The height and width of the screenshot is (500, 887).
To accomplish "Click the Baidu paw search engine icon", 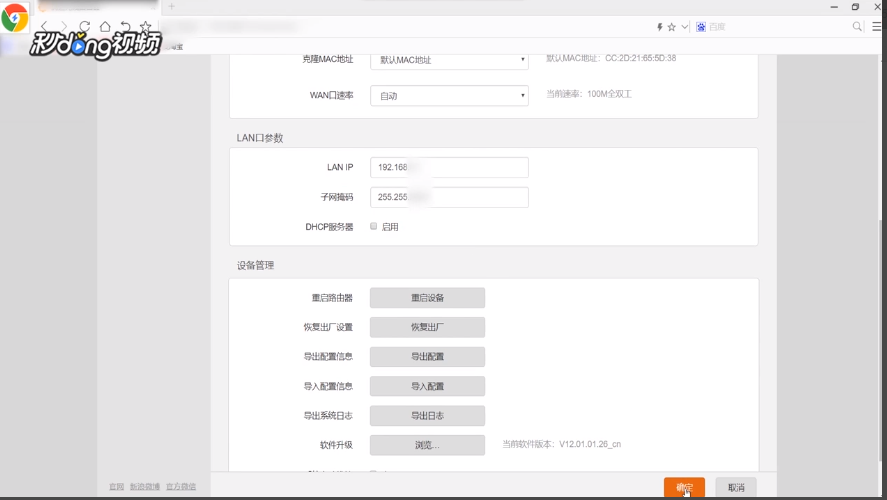I will pyautogui.click(x=701, y=27).
